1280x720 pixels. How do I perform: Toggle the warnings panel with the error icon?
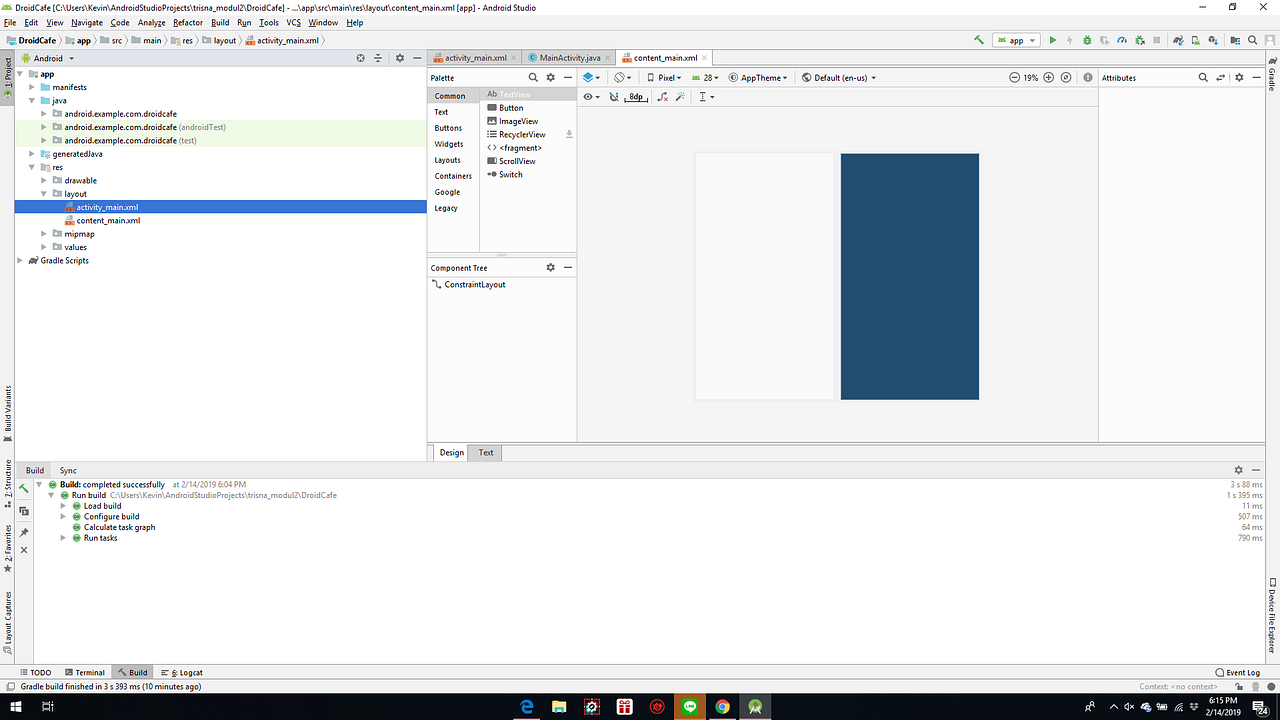point(1087,77)
